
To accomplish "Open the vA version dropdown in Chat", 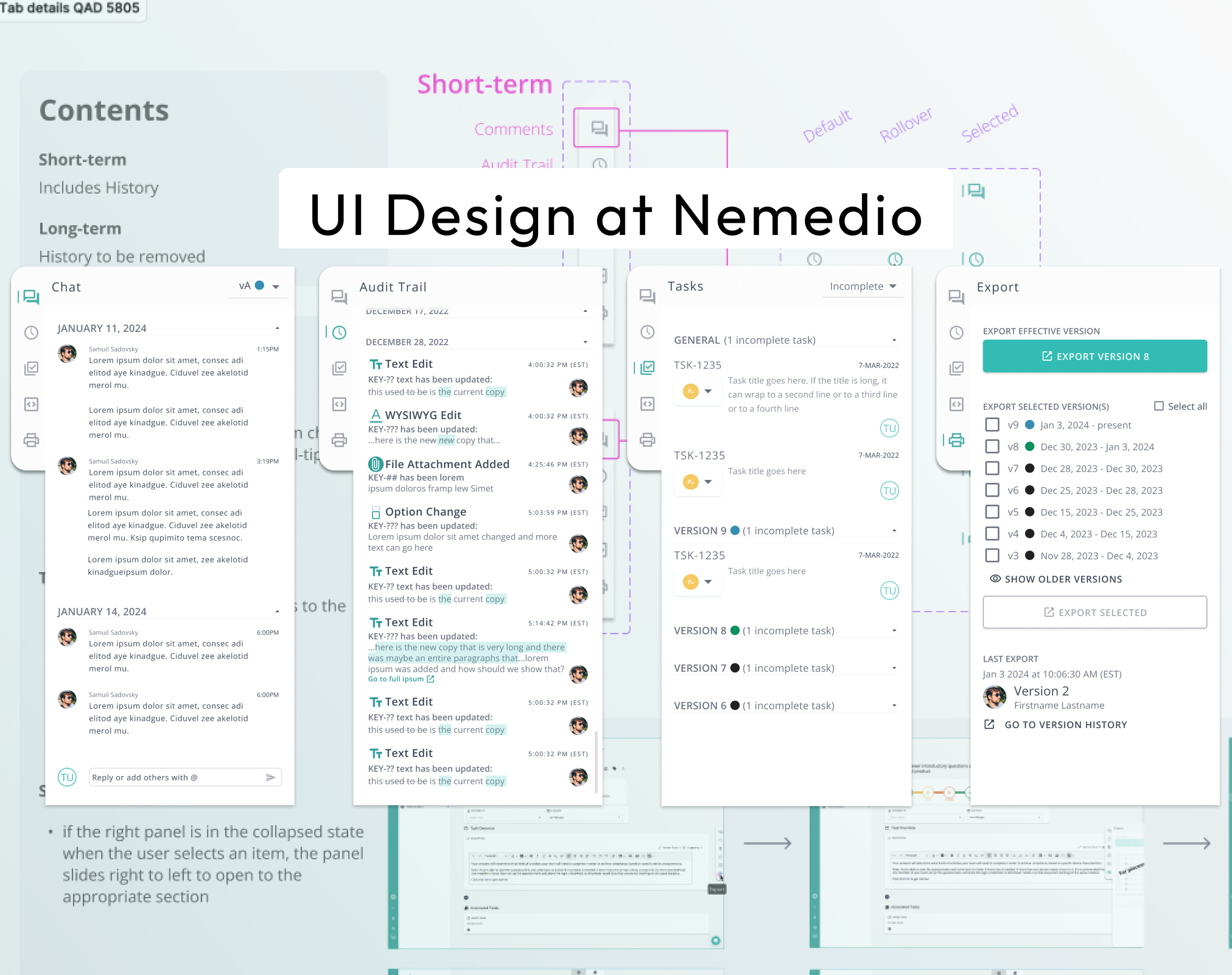I will [x=259, y=286].
